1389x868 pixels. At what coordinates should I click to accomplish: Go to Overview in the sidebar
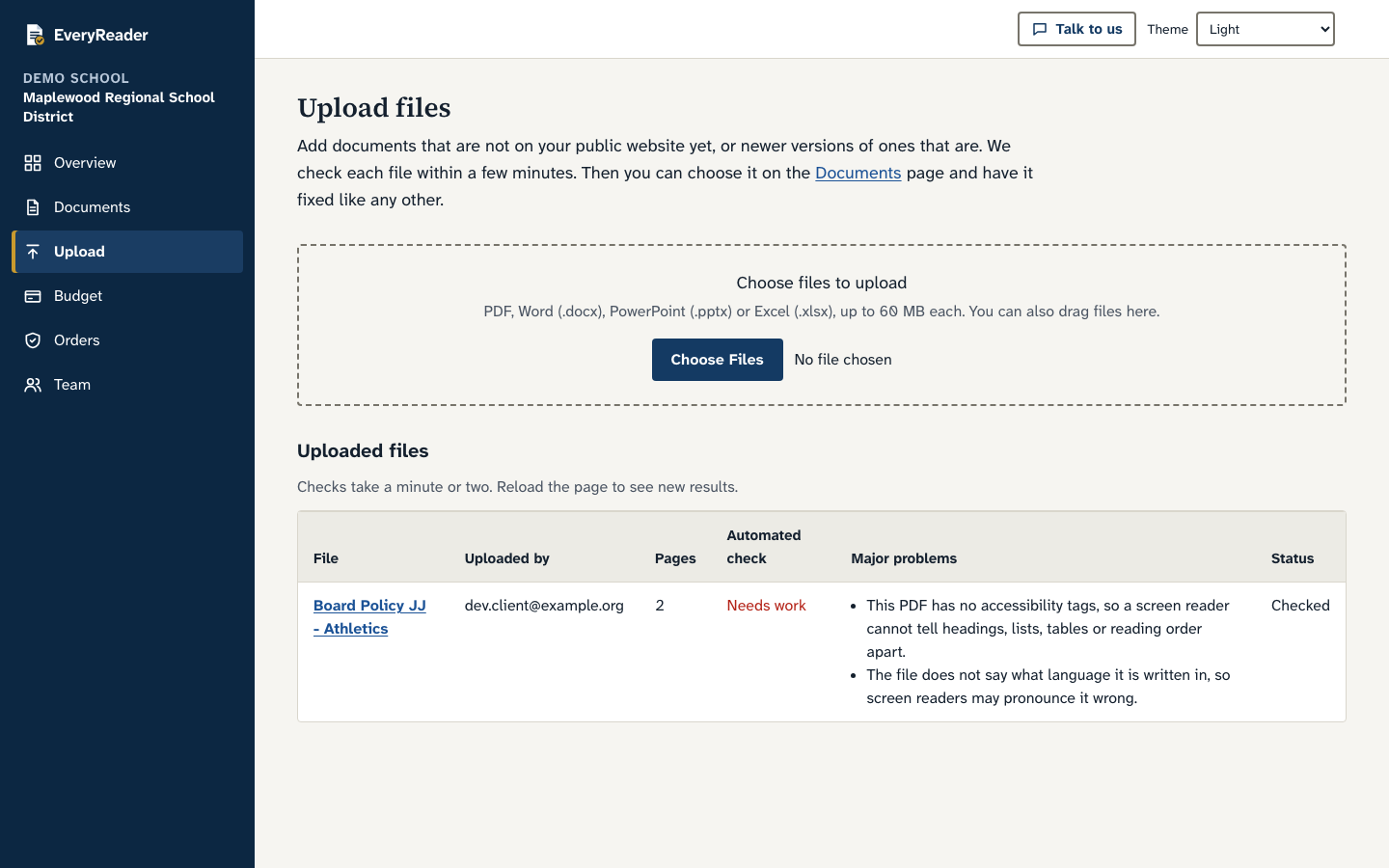click(x=127, y=163)
